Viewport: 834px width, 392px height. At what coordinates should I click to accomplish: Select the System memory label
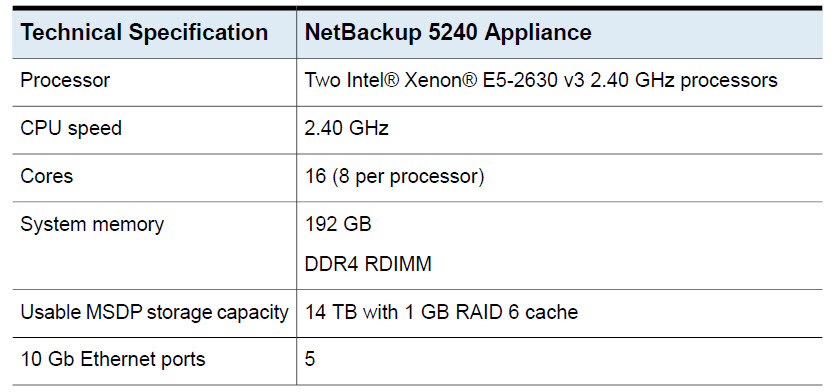point(92,224)
